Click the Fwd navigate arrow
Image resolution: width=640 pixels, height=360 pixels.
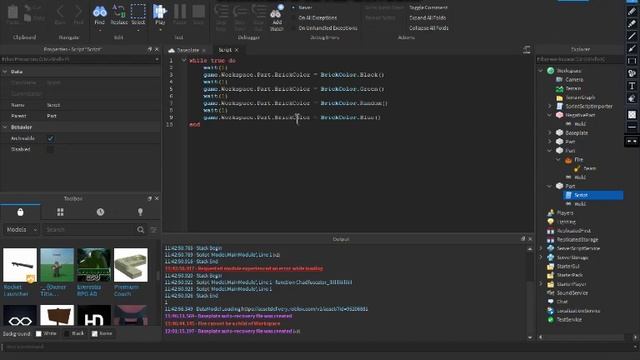click(x=78, y=15)
